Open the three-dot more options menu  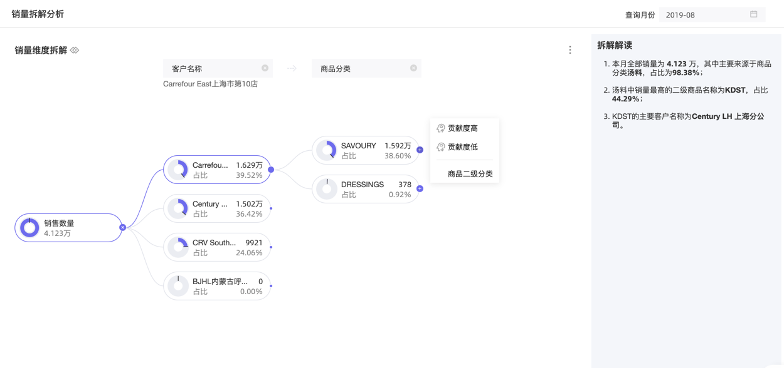pyautogui.click(x=570, y=50)
